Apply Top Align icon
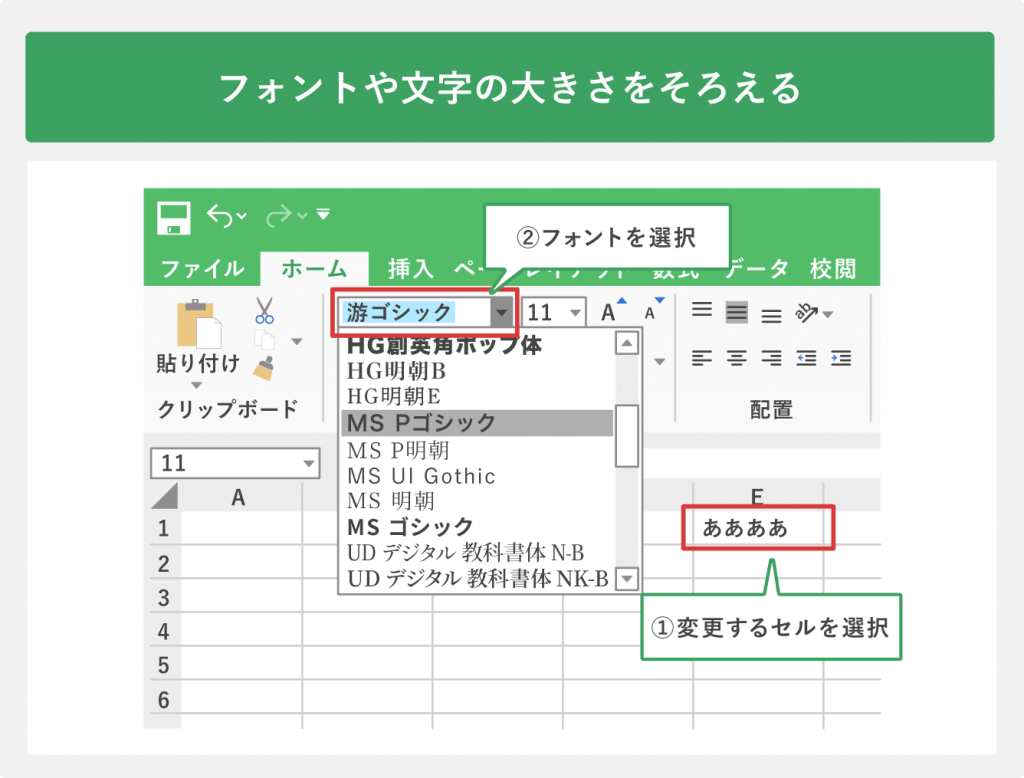 tap(702, 310)
